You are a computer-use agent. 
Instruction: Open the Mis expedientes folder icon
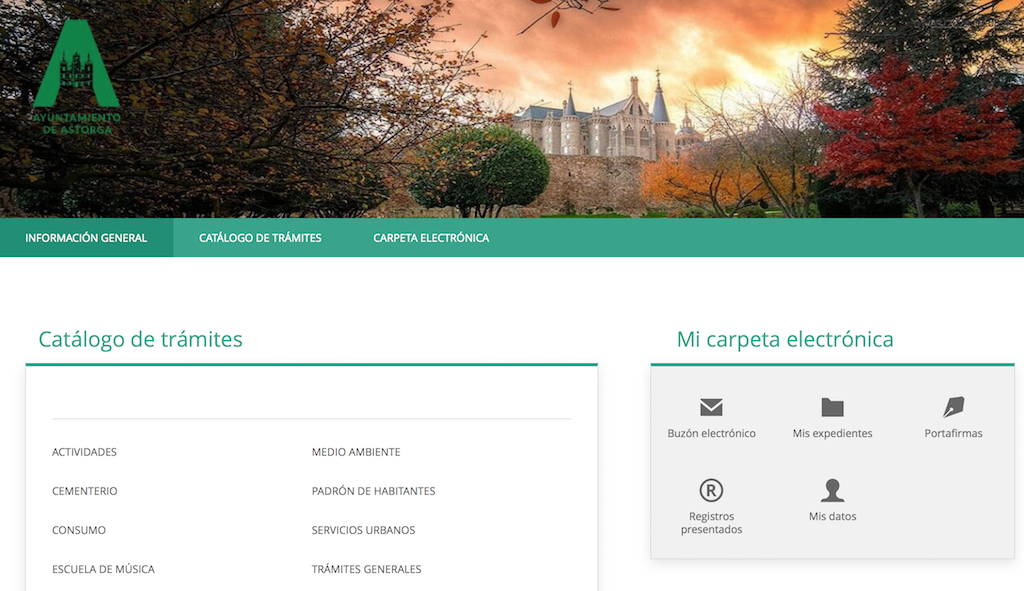[x=832, y=407]
